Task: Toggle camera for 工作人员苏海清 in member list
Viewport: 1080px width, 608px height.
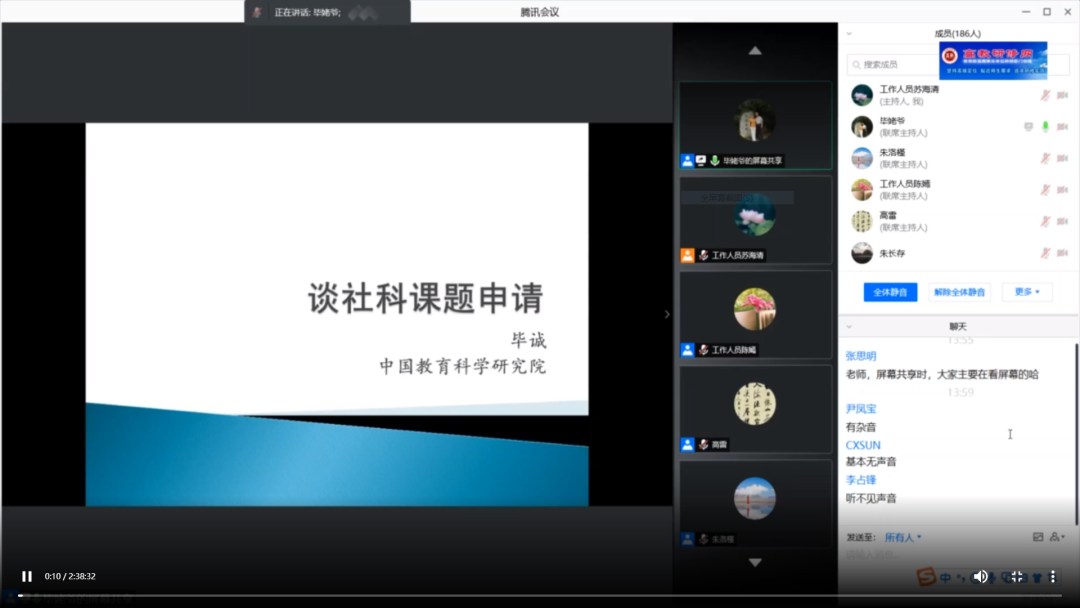Action: 1062,95
